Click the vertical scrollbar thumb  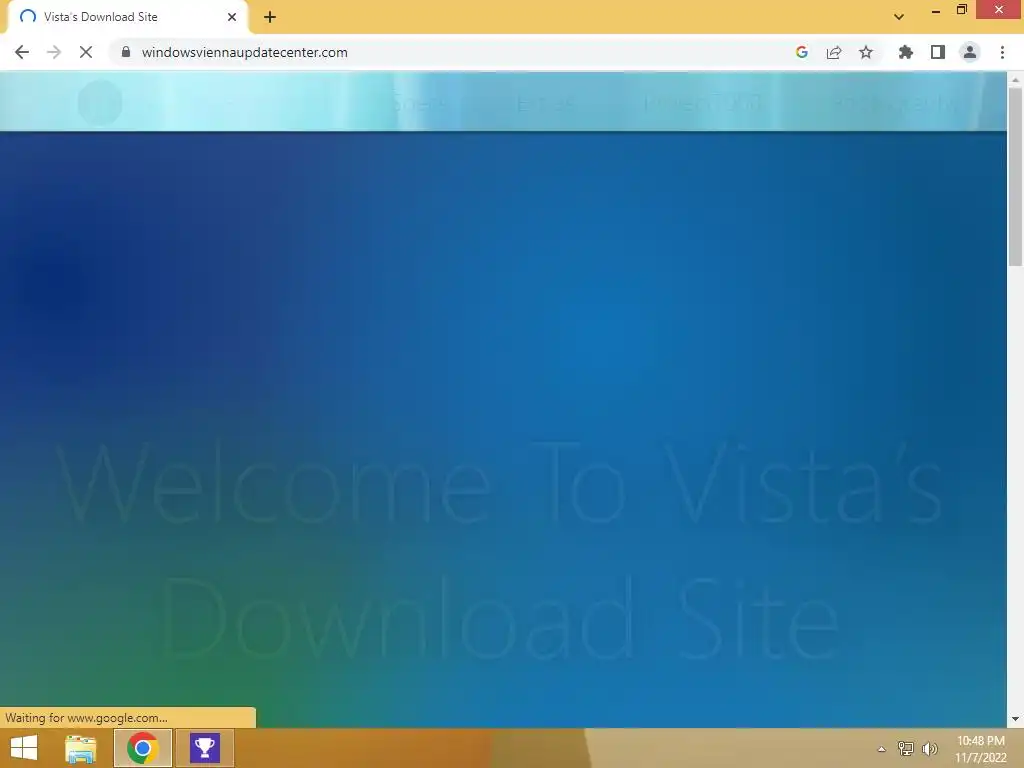click(1015, 176)
